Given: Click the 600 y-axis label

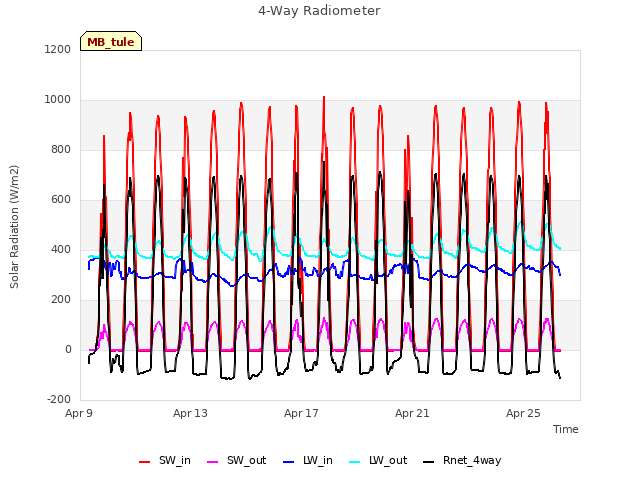Looking at the screenshot, I should [61, 200].
